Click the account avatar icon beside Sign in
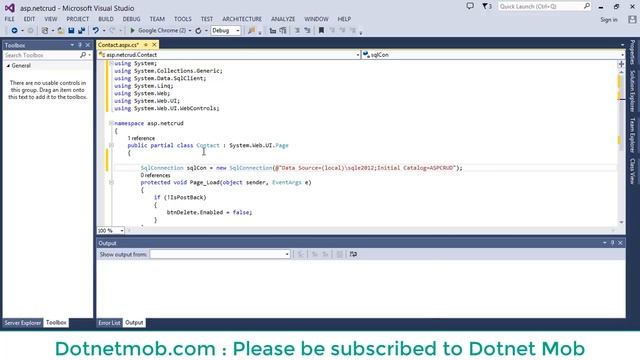 click(632, 19)
